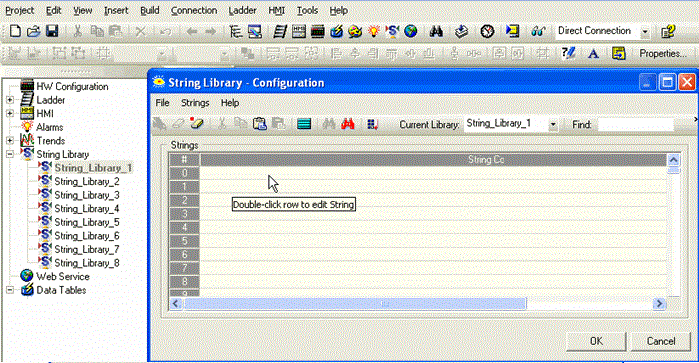The height and width of the screenshot is (363, 699).
Task: Open the Strings menu in String Library dialog
Action: 195,103
